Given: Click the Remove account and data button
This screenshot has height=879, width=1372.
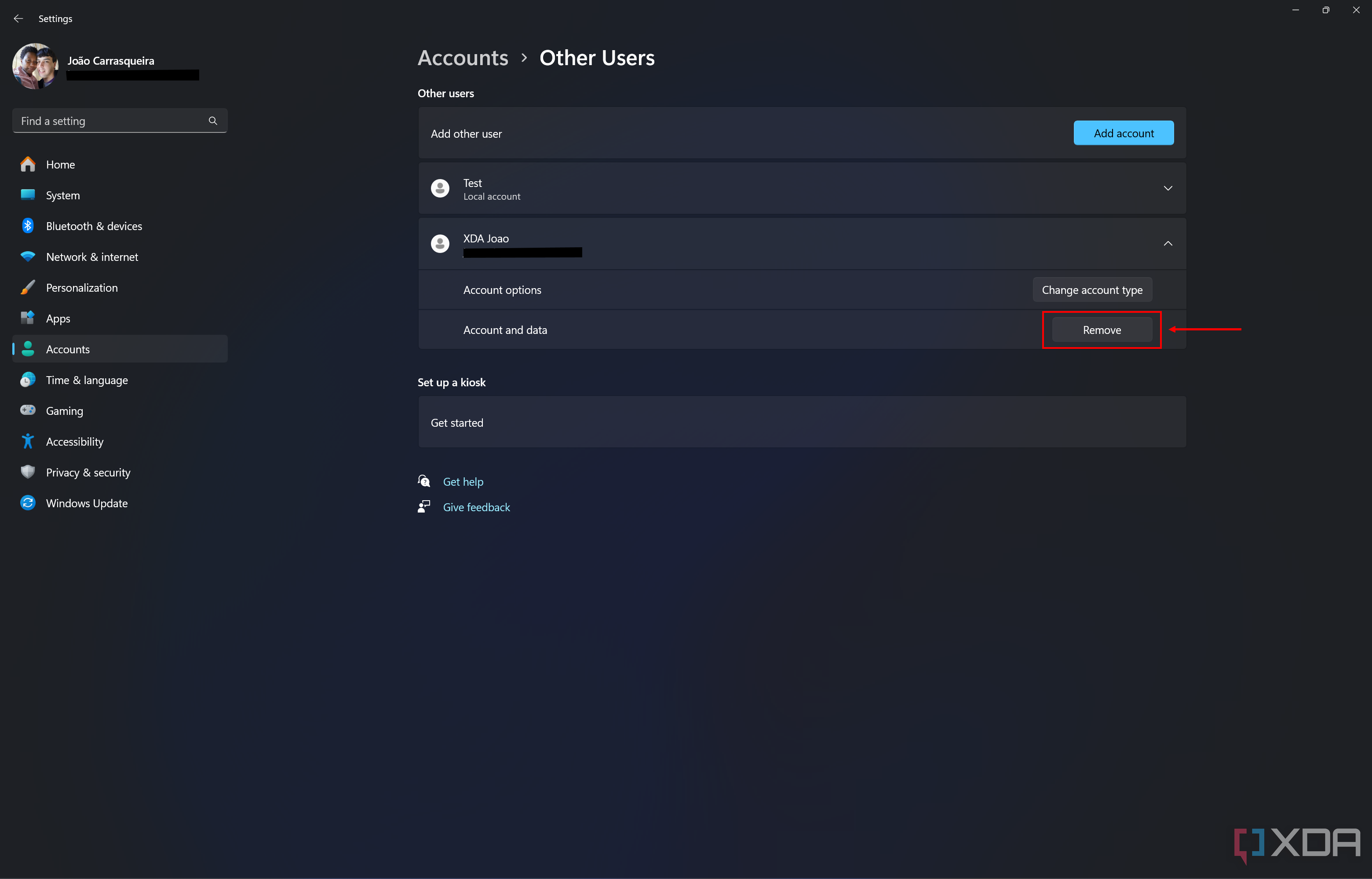Looking at the screenshot, I should pos(1102,329).
